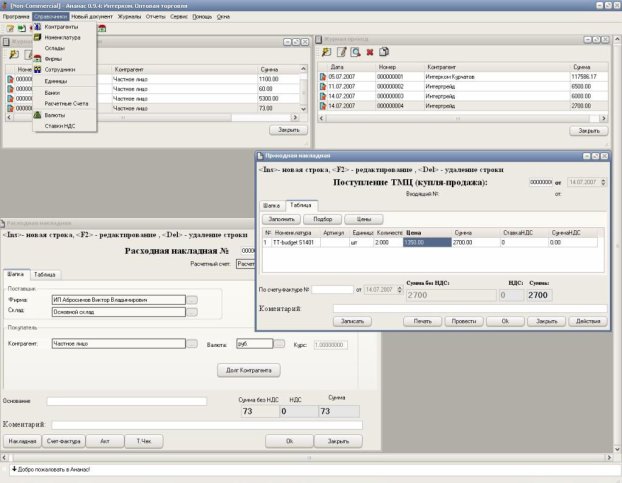
Task: Click Счет-фактура button
Action: (x=63, y=441)
